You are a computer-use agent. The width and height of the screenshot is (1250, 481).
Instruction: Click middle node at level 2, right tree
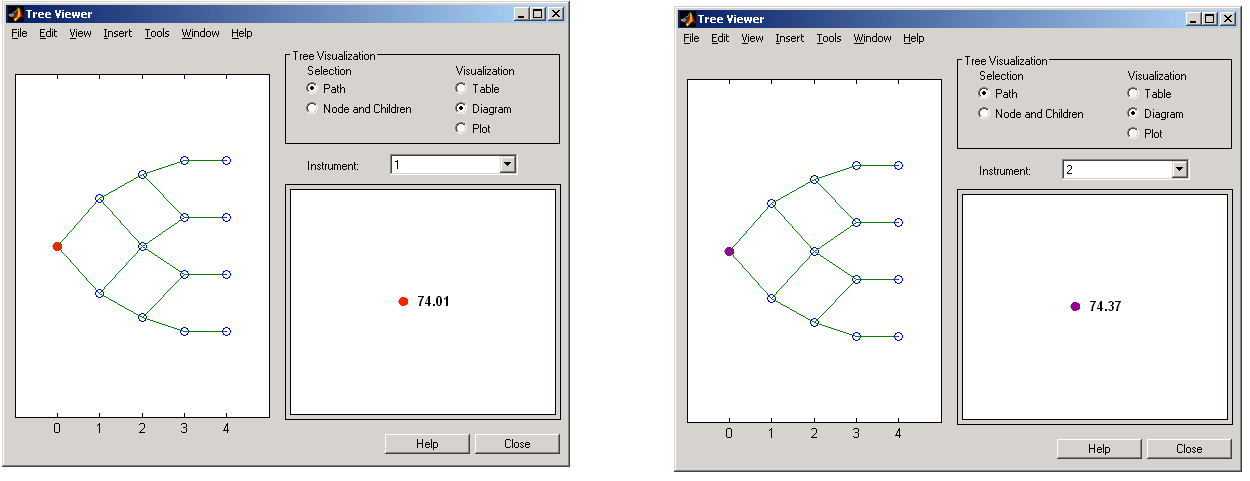click(814, 252)
